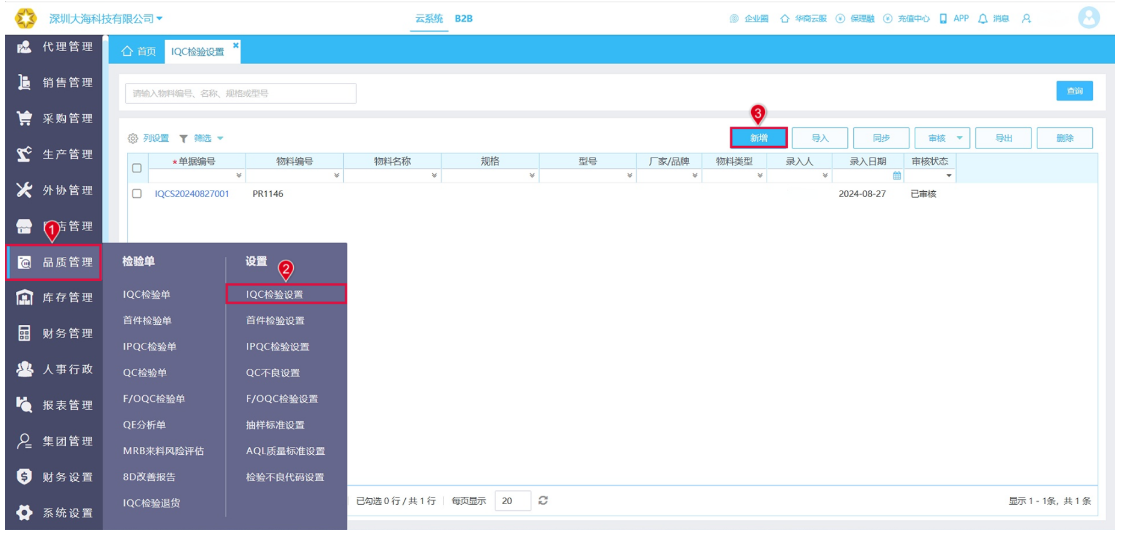Open the APP phone icon
This screenshot has height=537, width=1123.
tap(954, 19)
